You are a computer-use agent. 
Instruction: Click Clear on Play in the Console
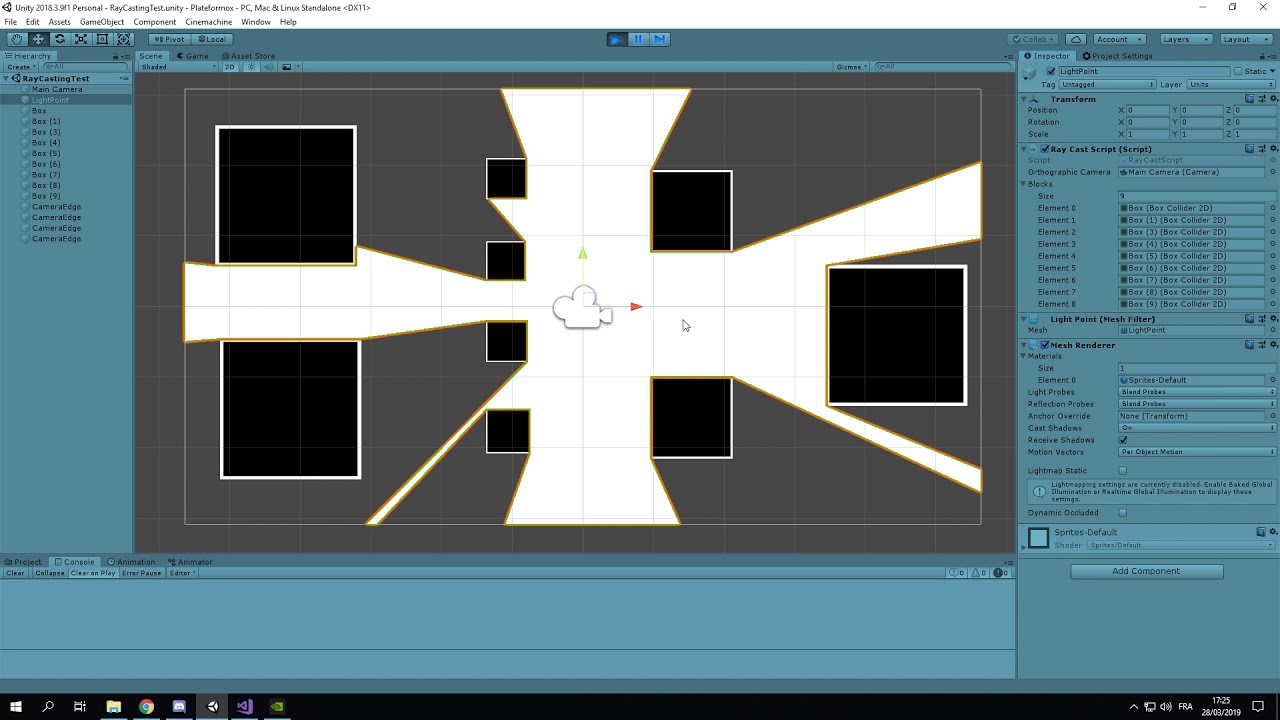tap(93, 573)
